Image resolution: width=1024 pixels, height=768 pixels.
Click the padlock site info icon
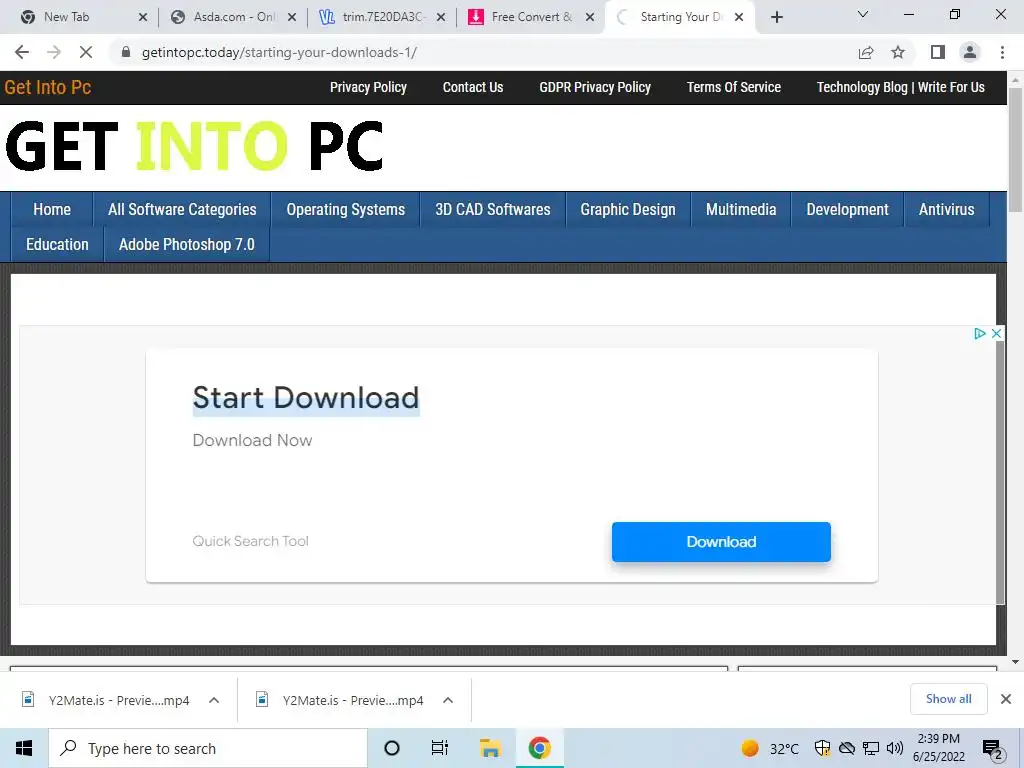126,52
